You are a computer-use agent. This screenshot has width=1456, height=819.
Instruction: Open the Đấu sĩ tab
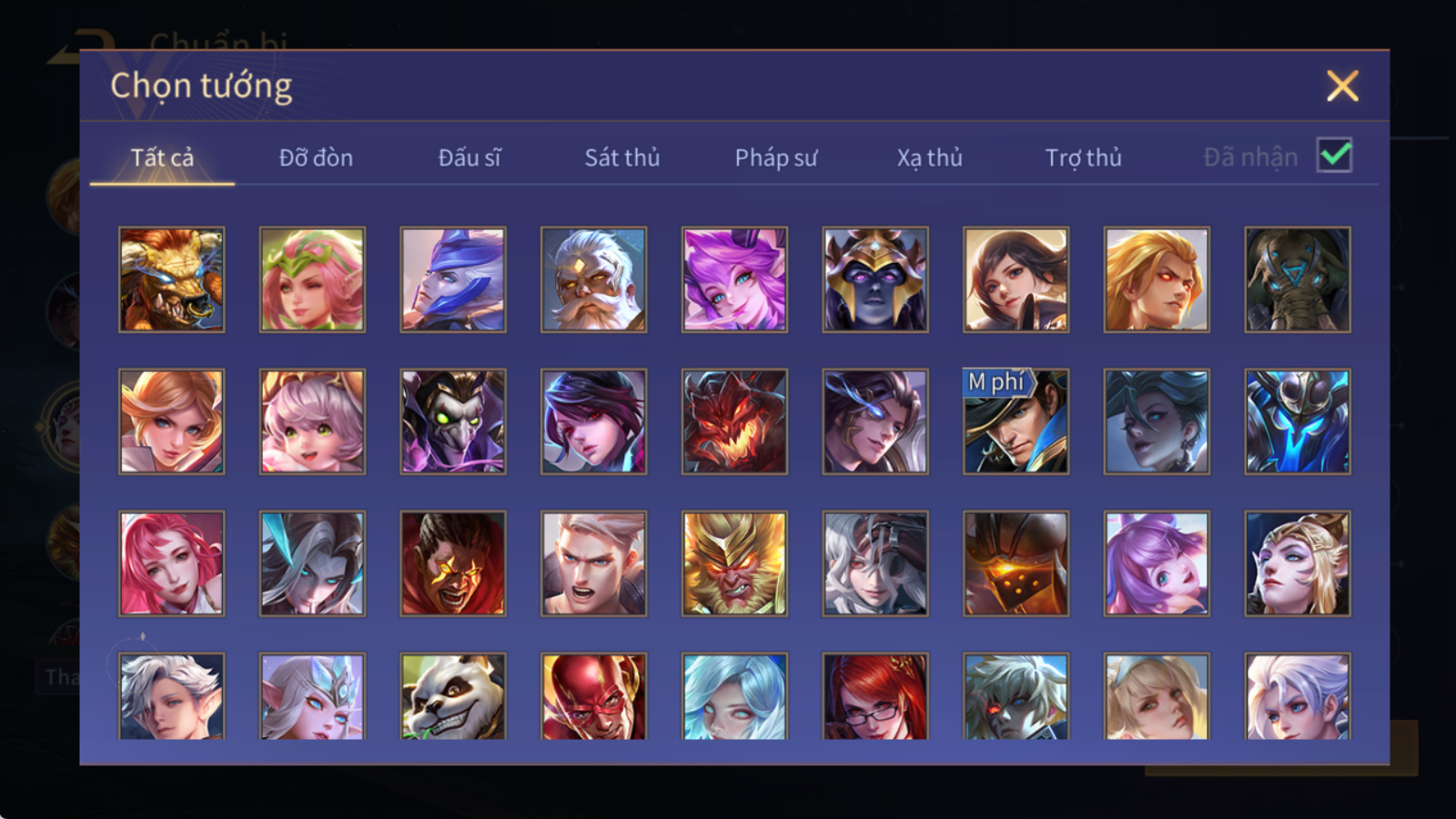470,157
